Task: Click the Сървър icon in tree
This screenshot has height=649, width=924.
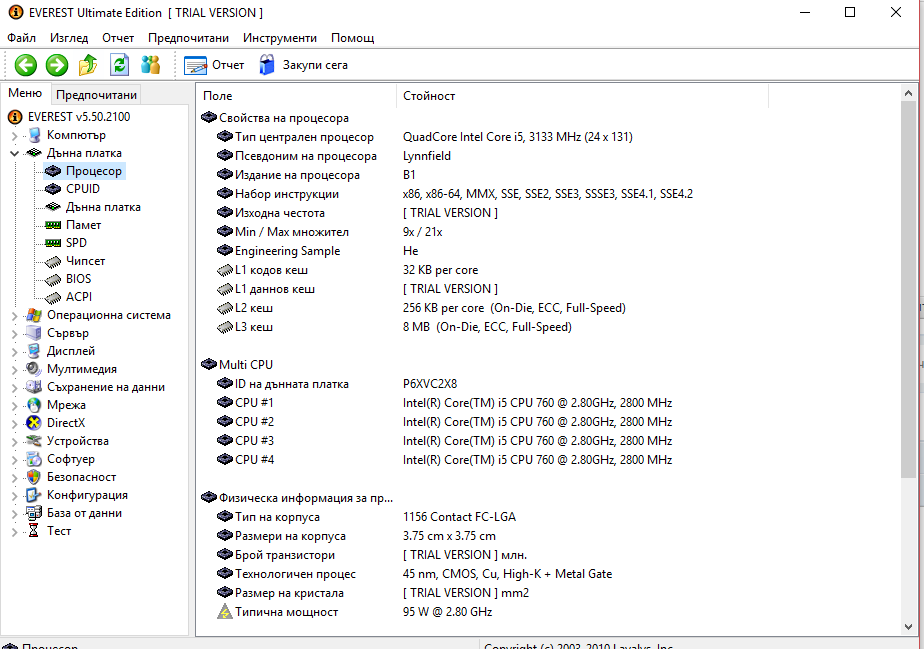Action: click(x=34, y=333)
